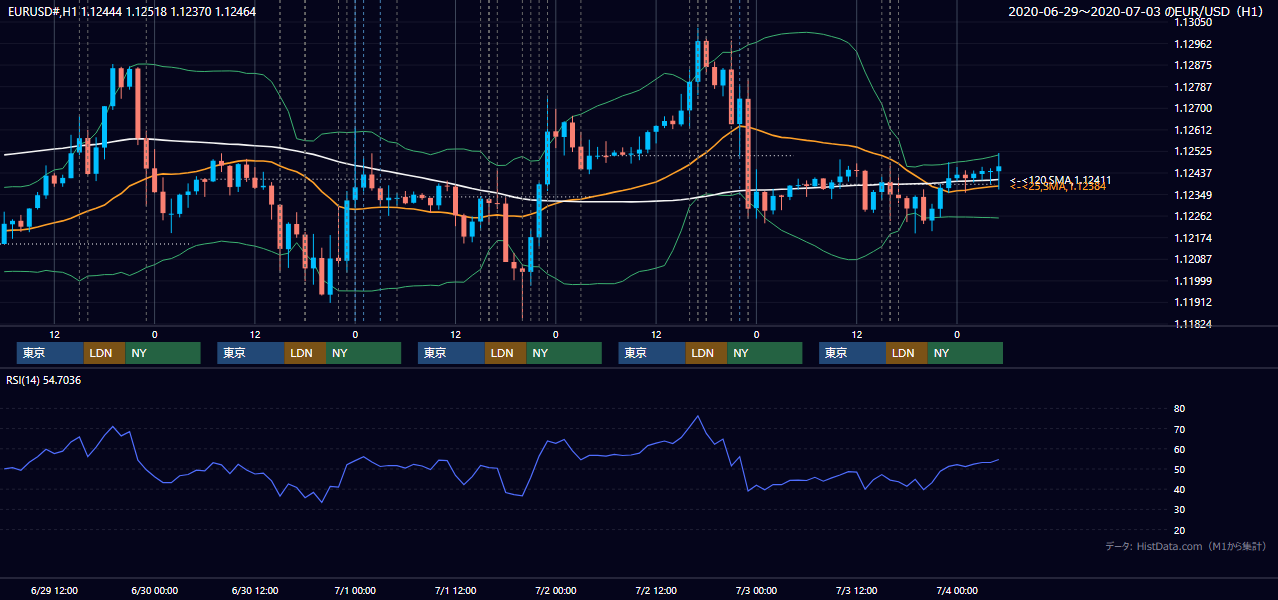Select the 7/4 00:00 date axis label

[957, 590]
